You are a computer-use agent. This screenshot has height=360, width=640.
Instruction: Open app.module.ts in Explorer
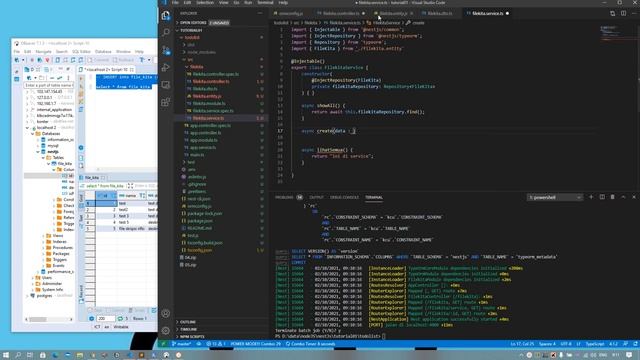[x=204, y=140]
